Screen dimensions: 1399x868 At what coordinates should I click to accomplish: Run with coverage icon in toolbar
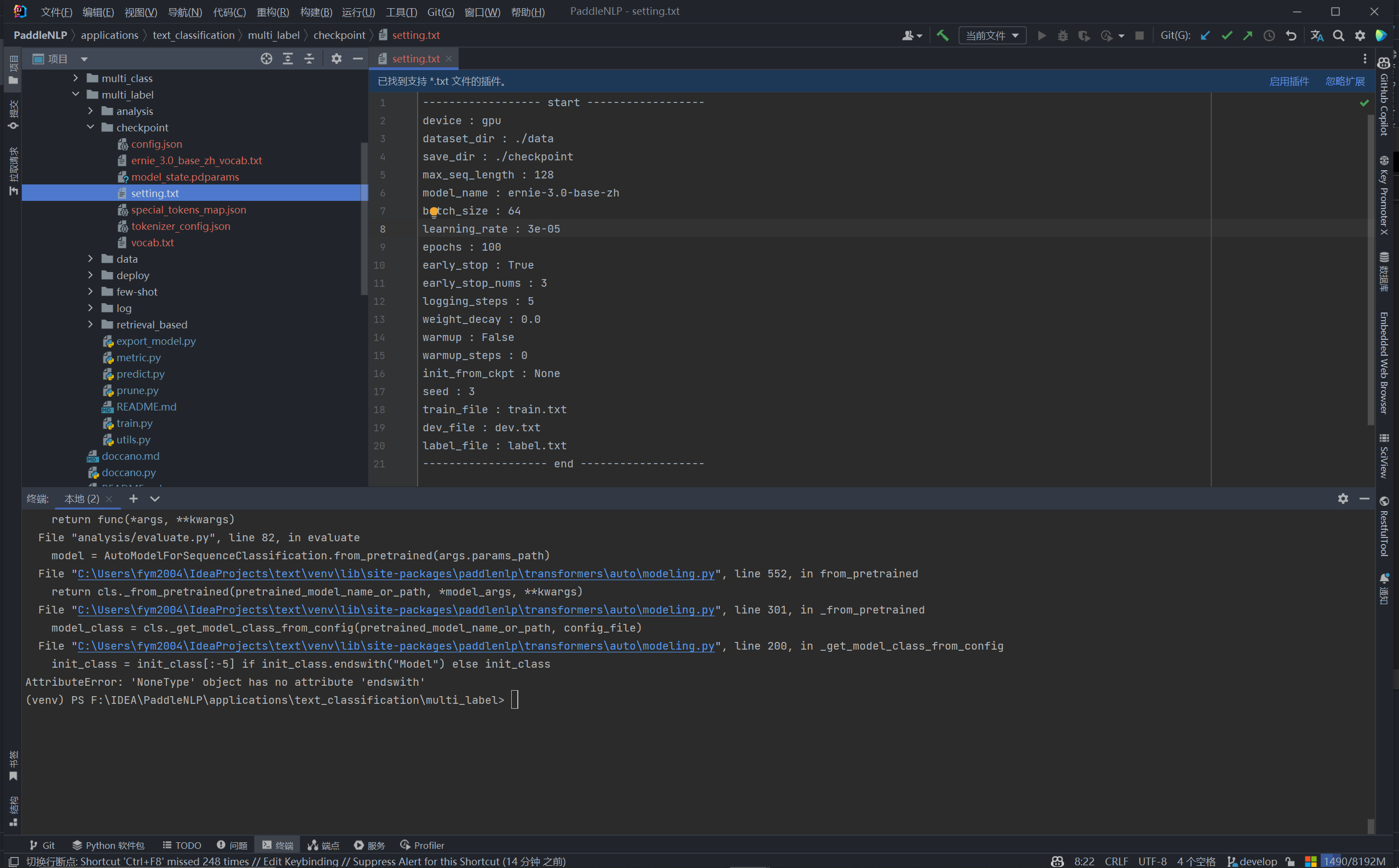point(1084,36)
